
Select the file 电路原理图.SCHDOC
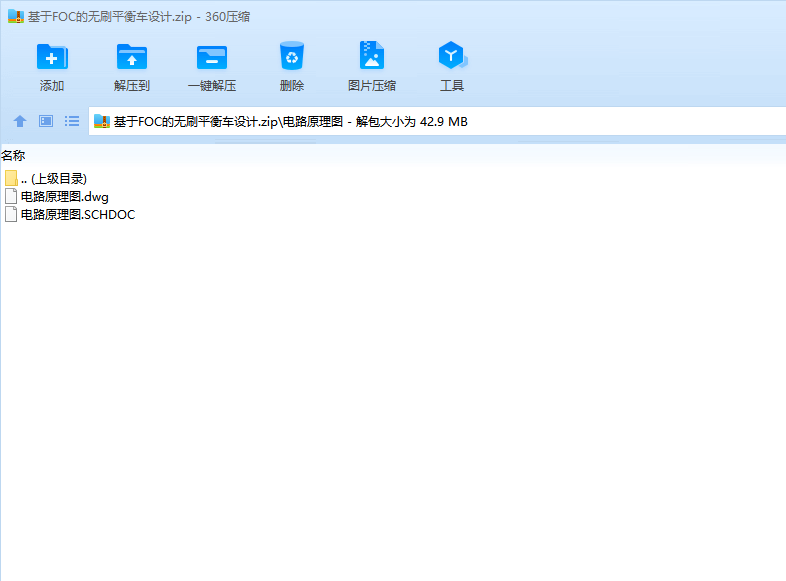click(77, 215)
